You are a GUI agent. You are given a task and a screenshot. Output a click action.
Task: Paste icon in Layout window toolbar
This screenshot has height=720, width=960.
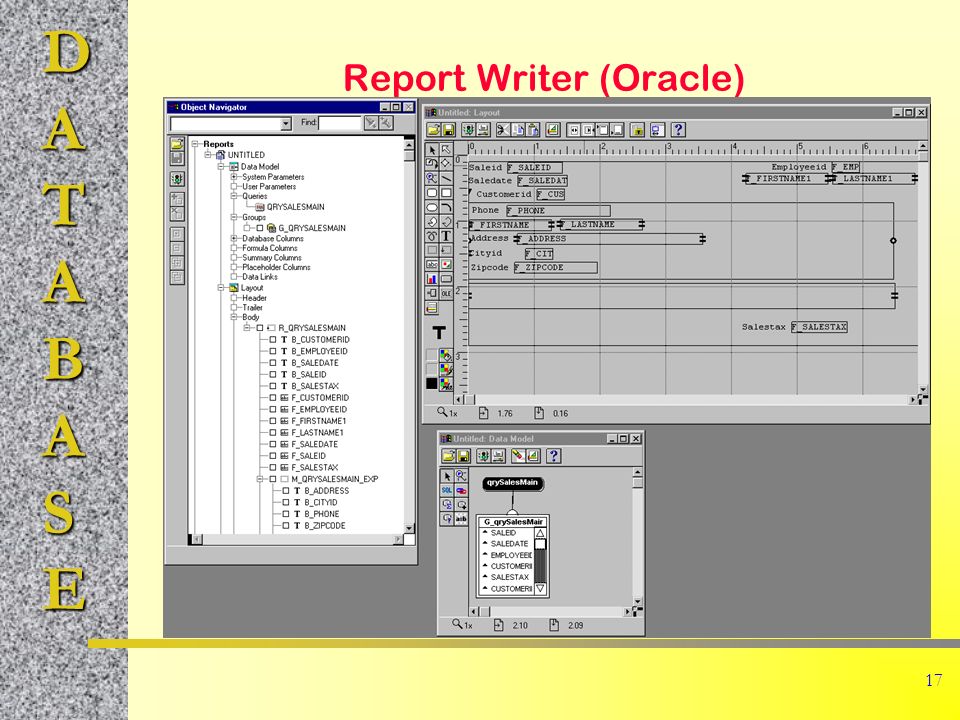(533, 130)
